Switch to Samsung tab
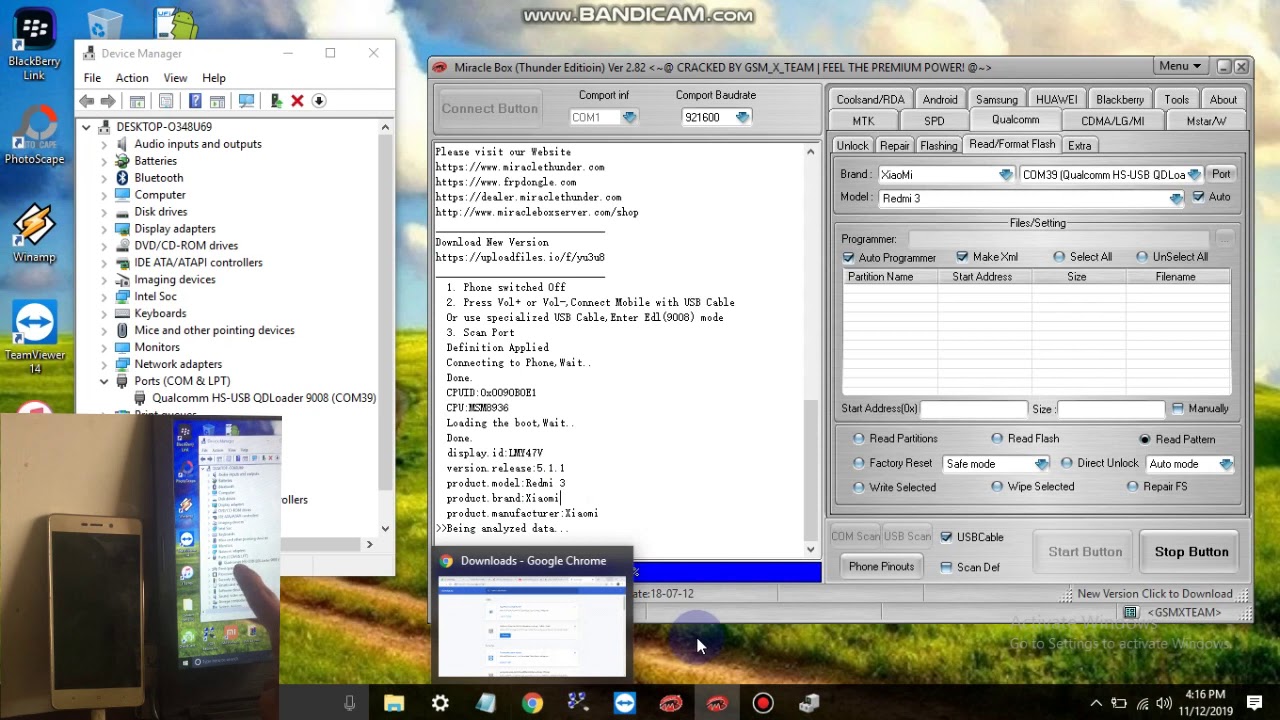The image size is (1280, 720). pyautogui.click(x=997, y=100)
